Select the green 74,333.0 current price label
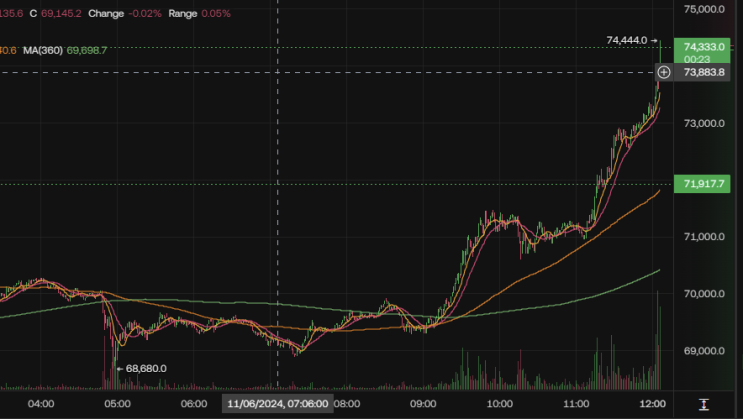743x419 pixels. pos(702,47)
